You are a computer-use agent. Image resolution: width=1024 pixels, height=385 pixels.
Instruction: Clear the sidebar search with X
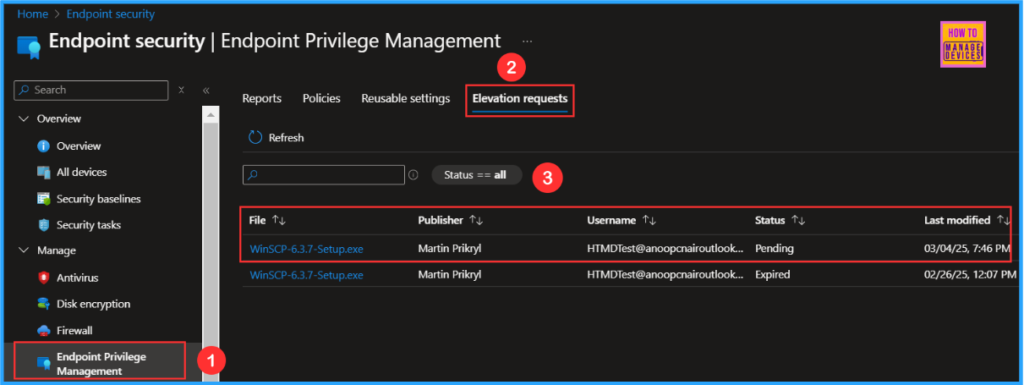pos(182,90)
